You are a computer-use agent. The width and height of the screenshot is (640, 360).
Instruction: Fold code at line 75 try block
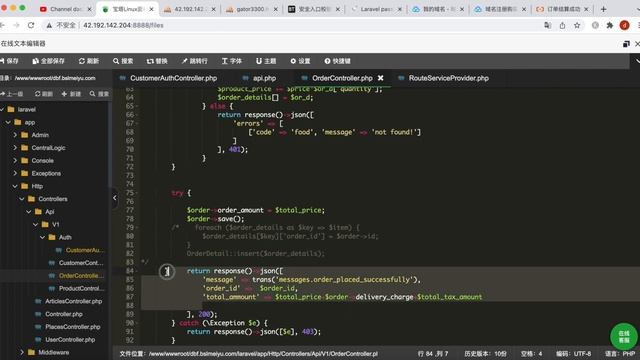tap(137, 193)
